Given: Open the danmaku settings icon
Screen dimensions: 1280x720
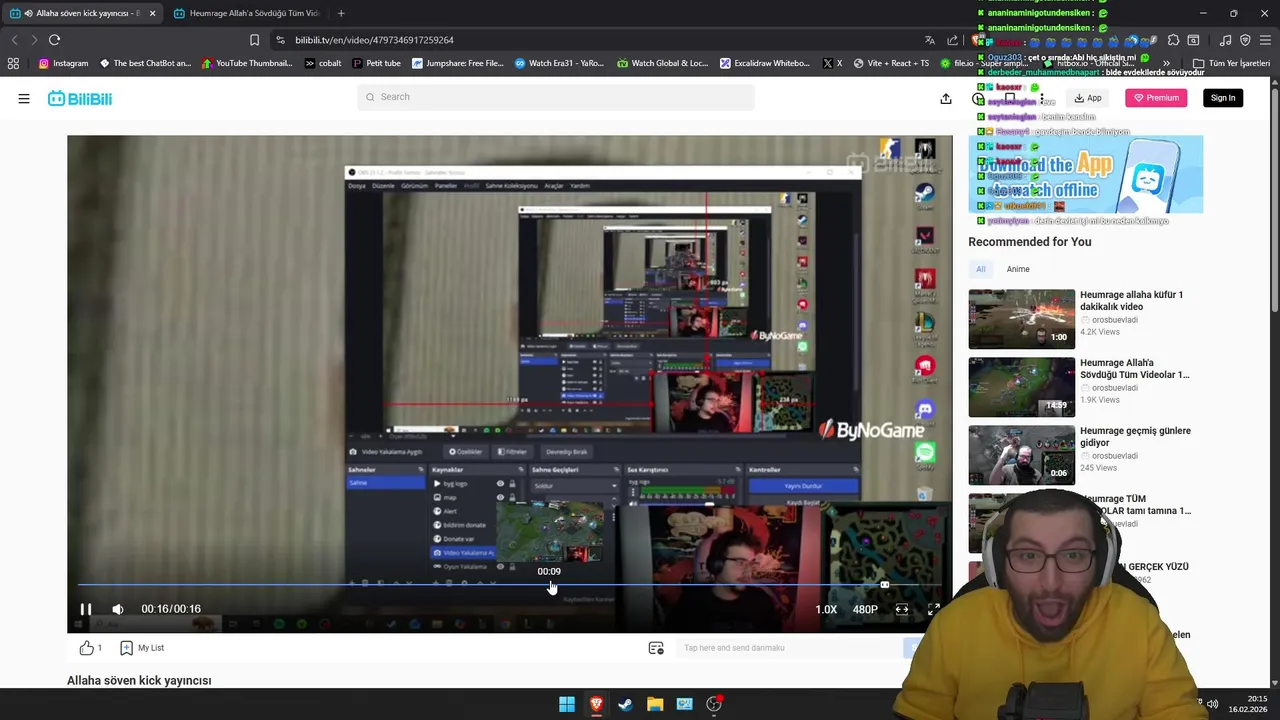Looking at the screenshot, I should tap(656, 648).
